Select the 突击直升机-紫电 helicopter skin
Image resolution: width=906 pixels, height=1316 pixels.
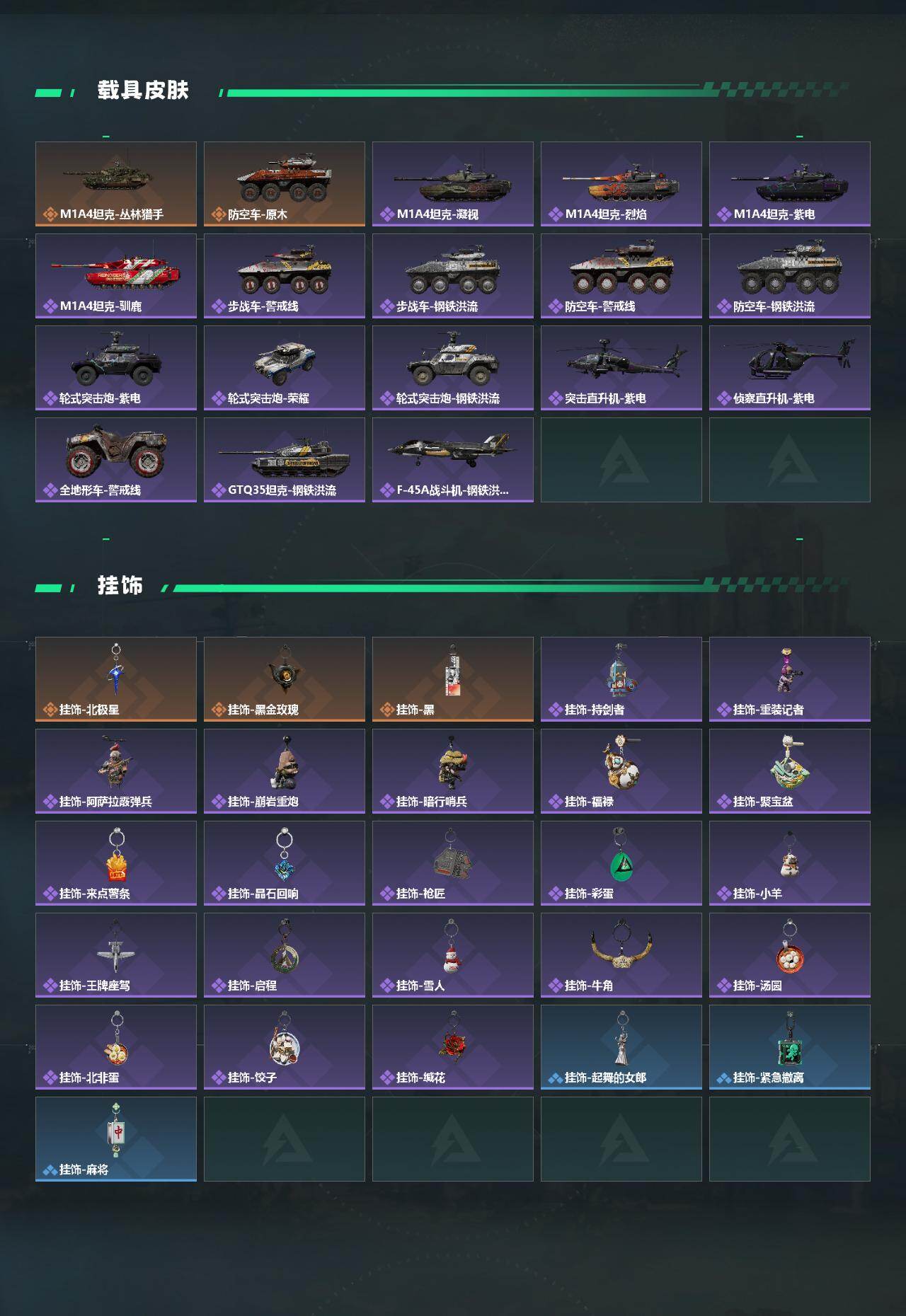click(621, 368)
